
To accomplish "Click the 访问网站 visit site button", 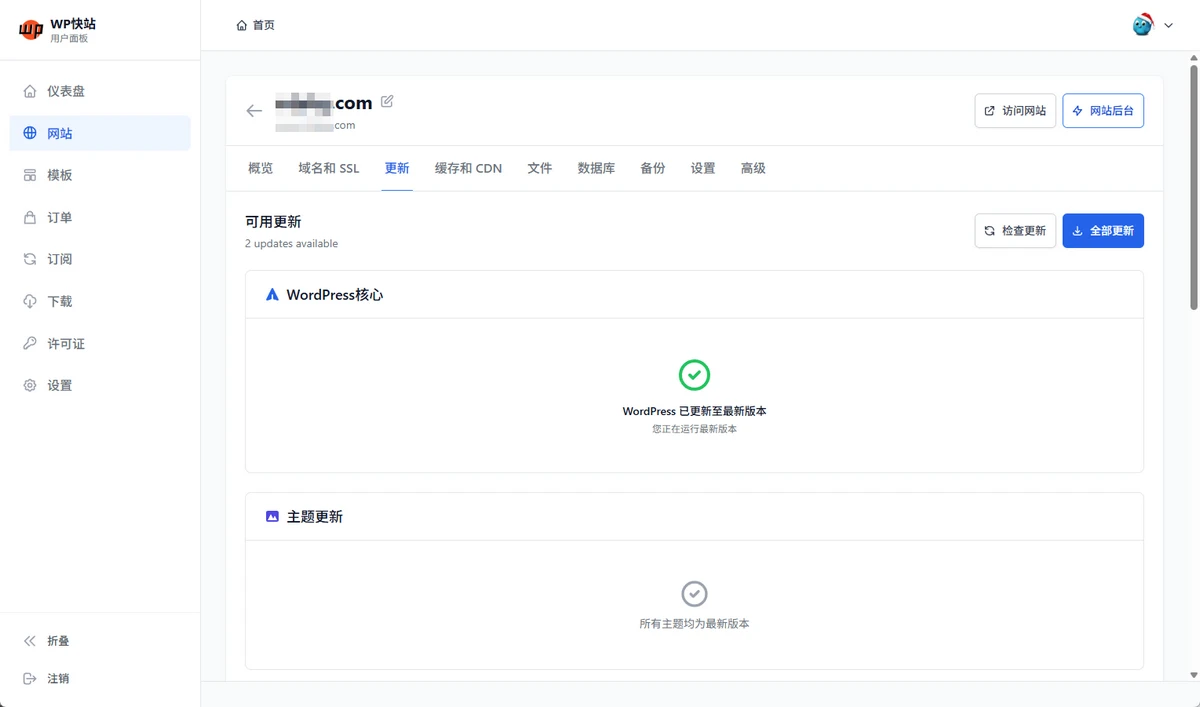I will coord(1014,111).
